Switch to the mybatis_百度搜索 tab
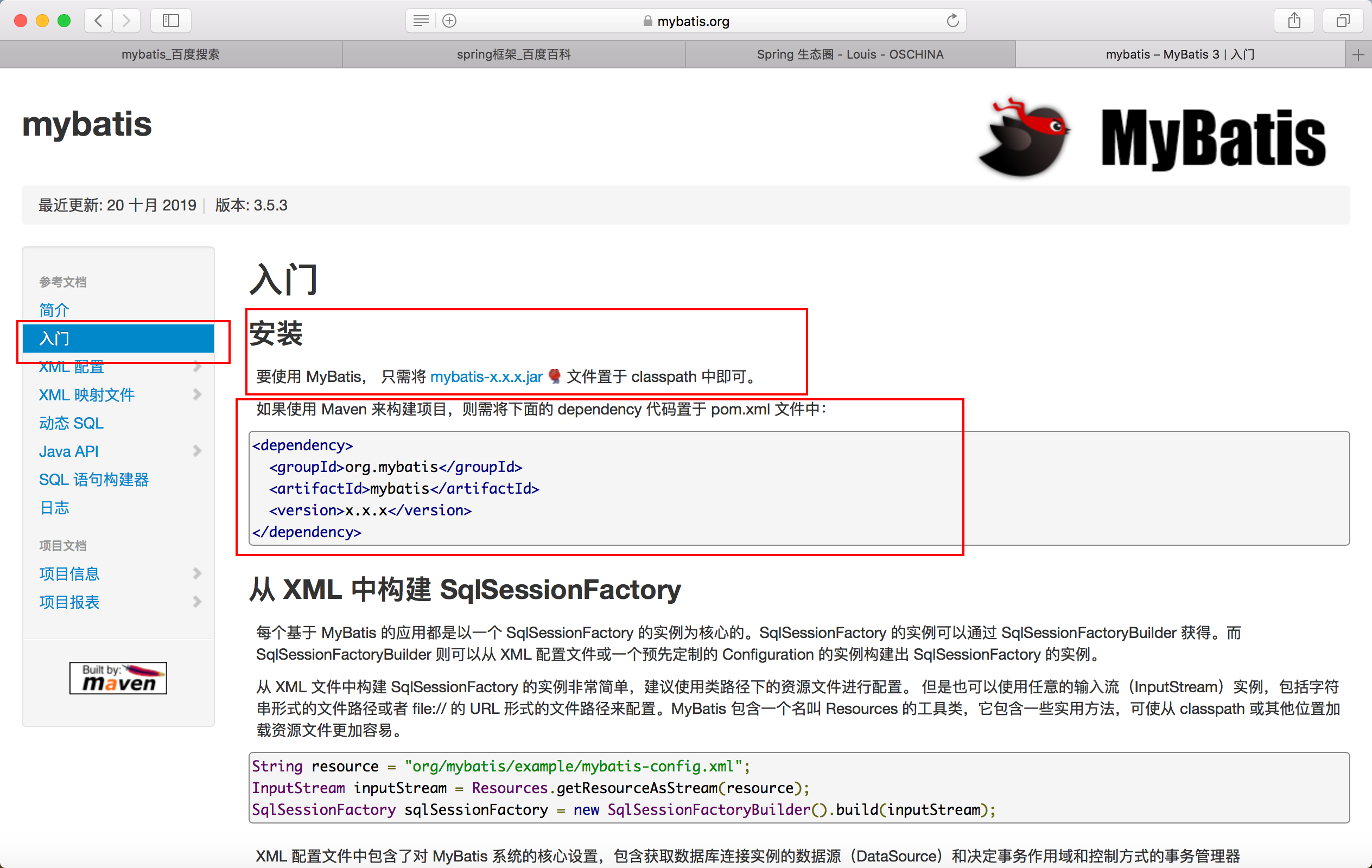The width and height of the screenshot is (1372, 868). 170,54
